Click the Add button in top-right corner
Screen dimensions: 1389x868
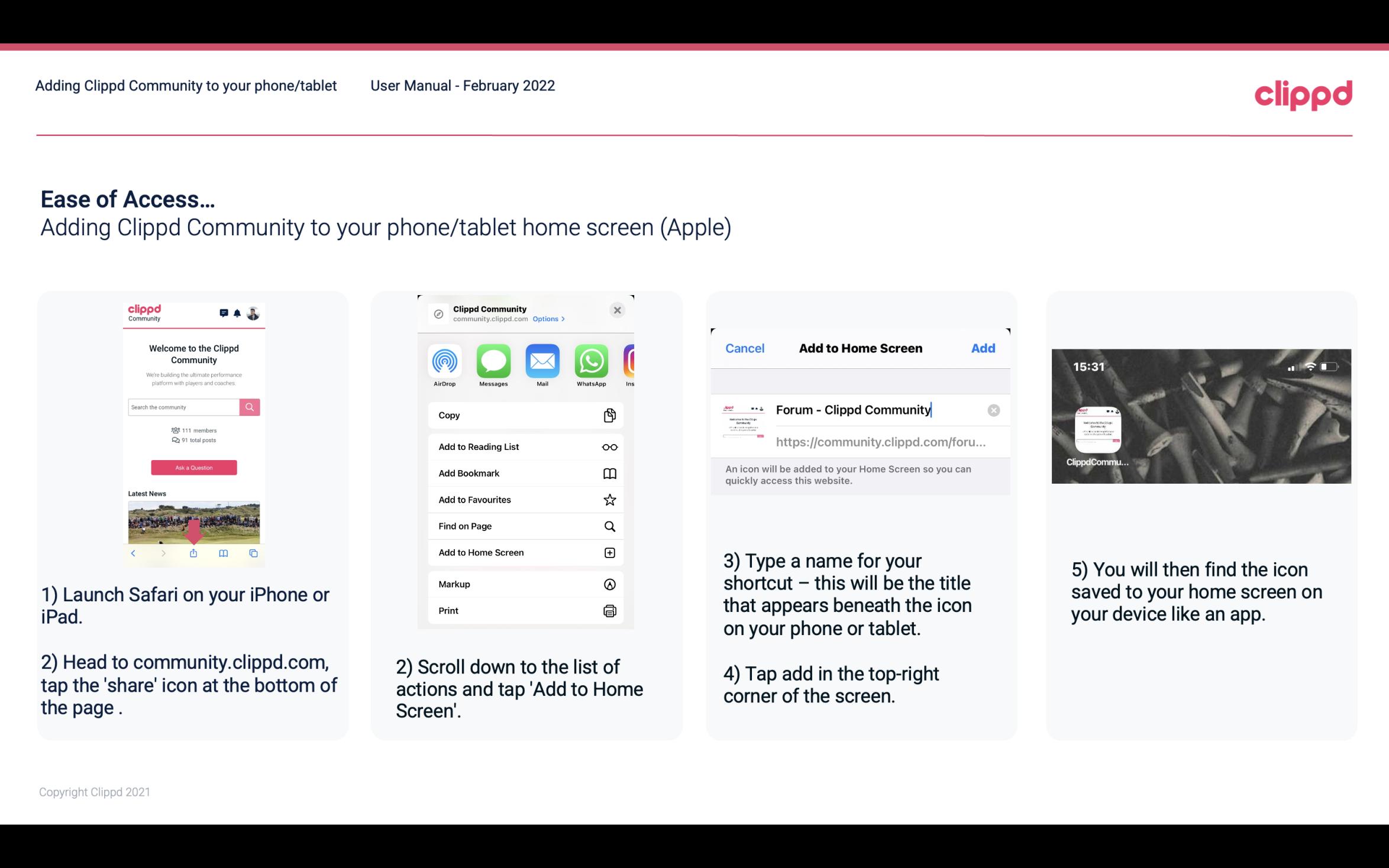[x=983, y=348]
